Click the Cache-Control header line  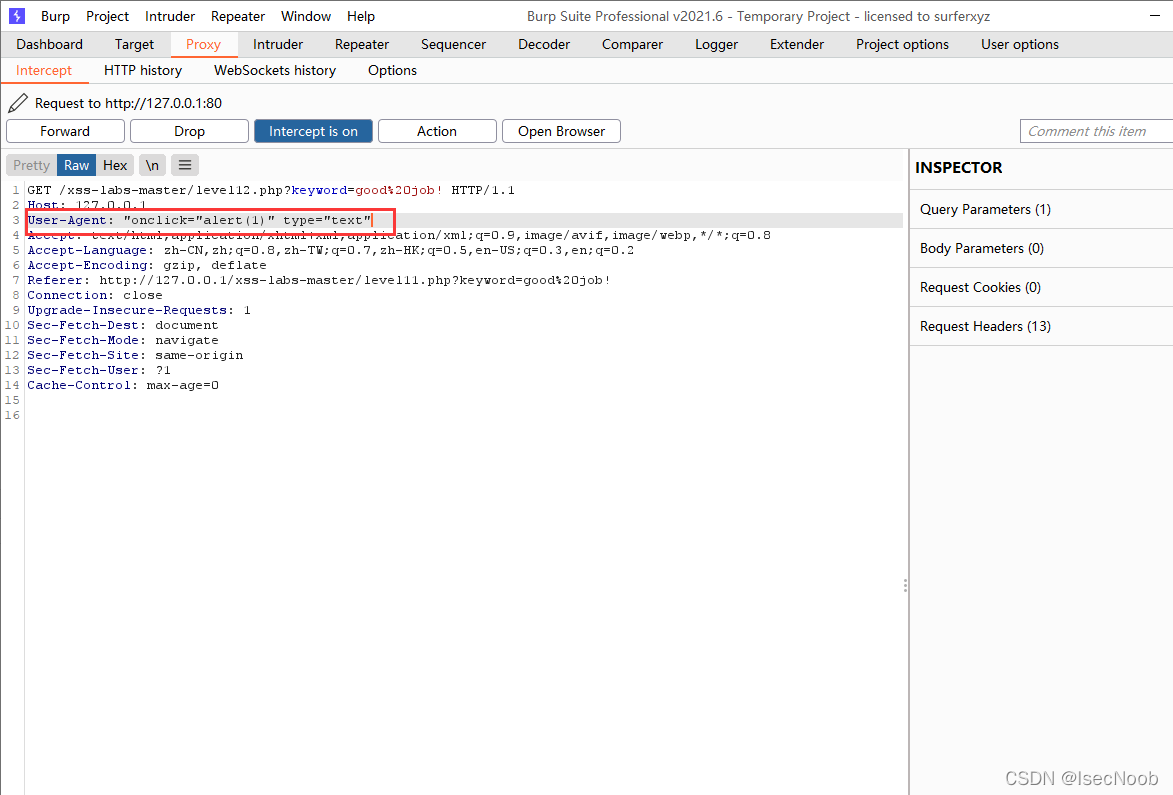[x=123, y=384]
